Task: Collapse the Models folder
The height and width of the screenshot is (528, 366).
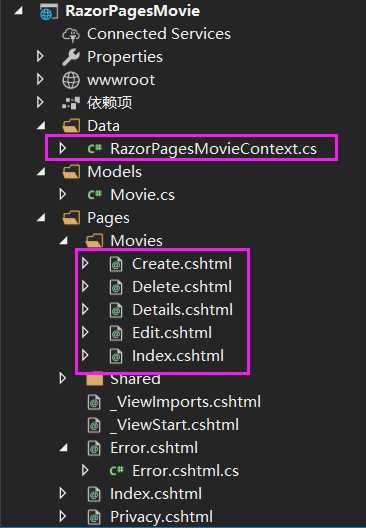Action: [41, 172]
